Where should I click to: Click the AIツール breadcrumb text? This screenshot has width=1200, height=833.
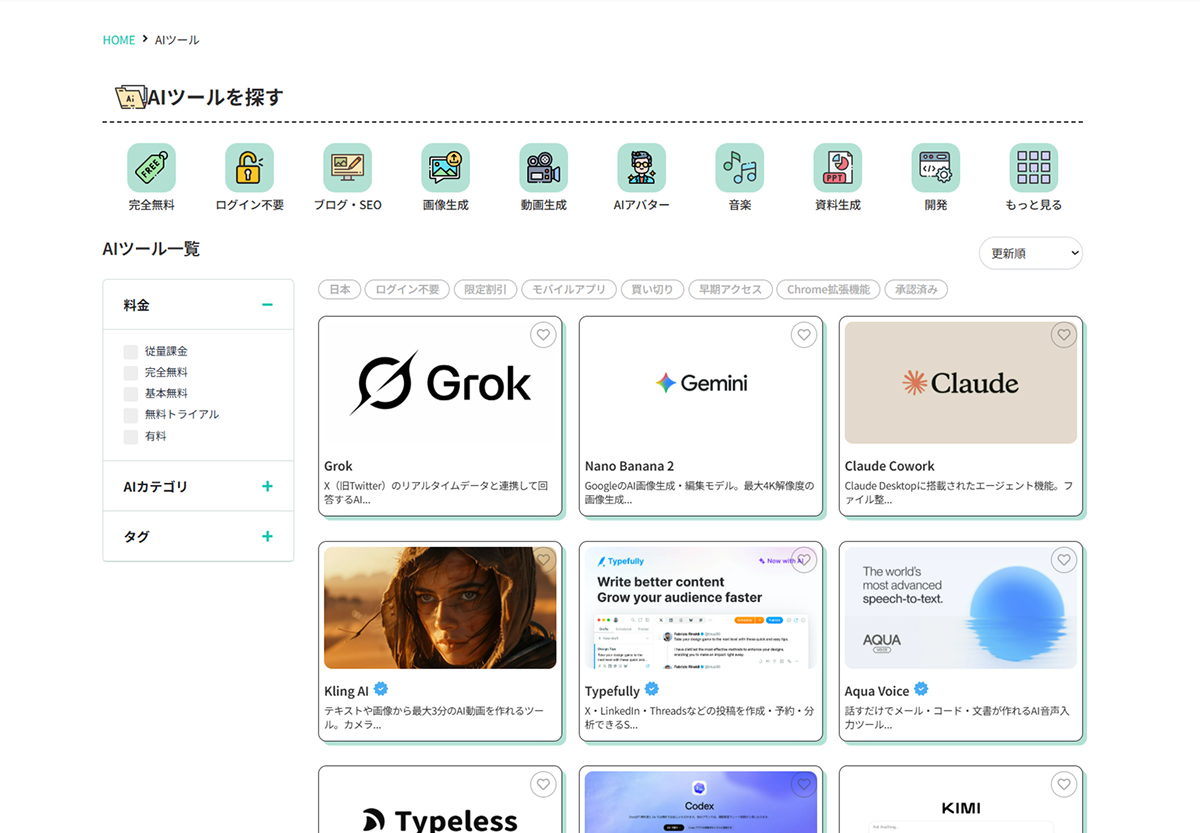click(177, 40)
